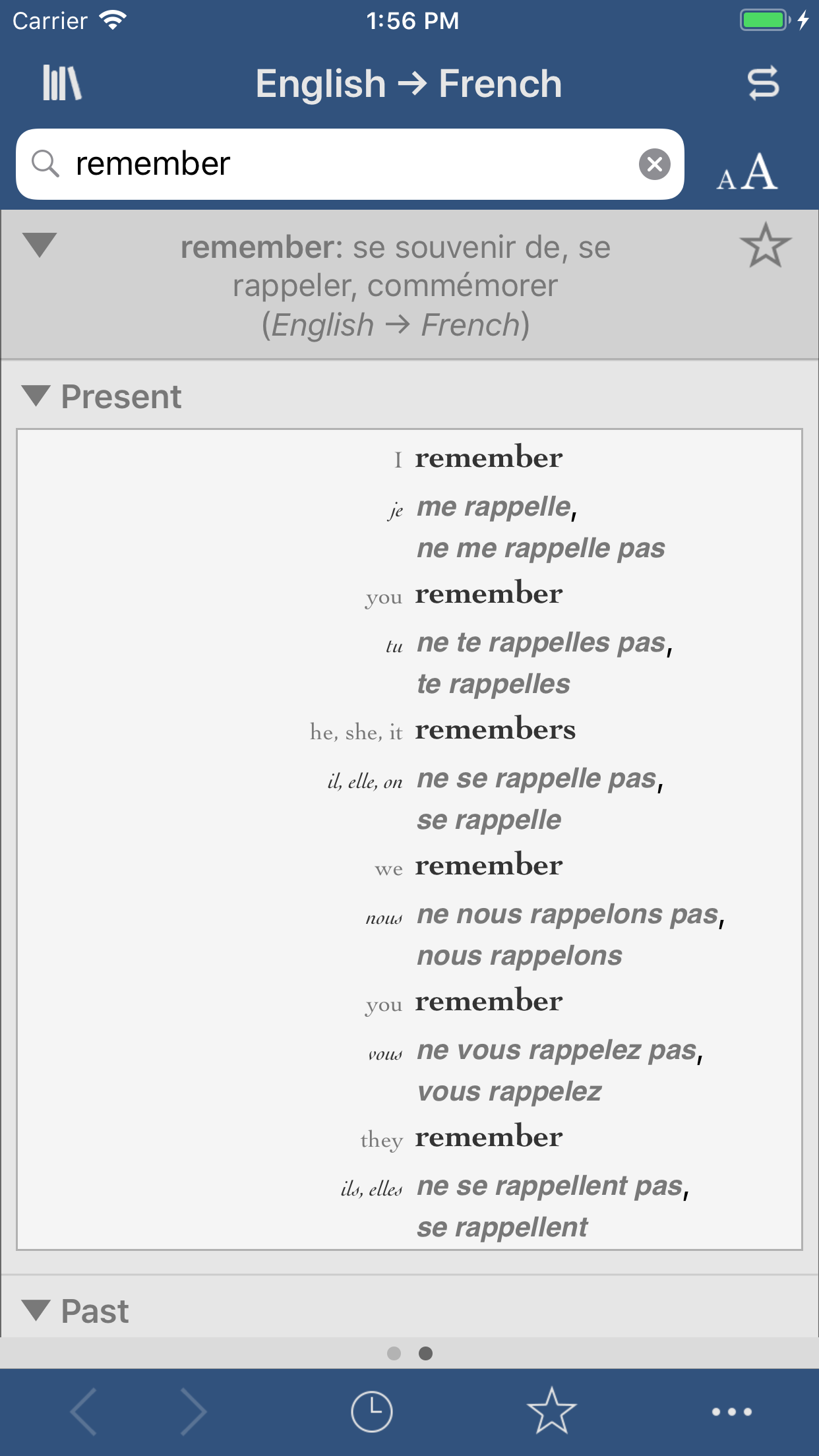Tap the search magnifier icon

click(x=45, y=164)
